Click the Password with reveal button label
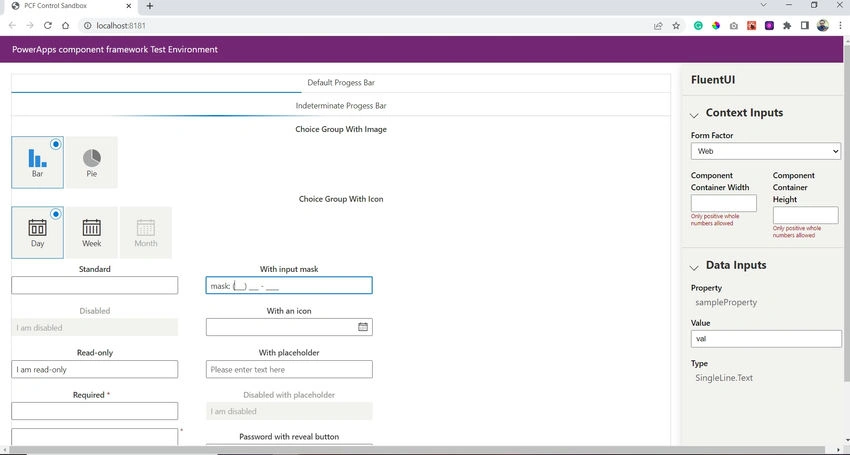The height and width of the screenshot is (455, 850). pyautogui.click(x=289, y=437)
